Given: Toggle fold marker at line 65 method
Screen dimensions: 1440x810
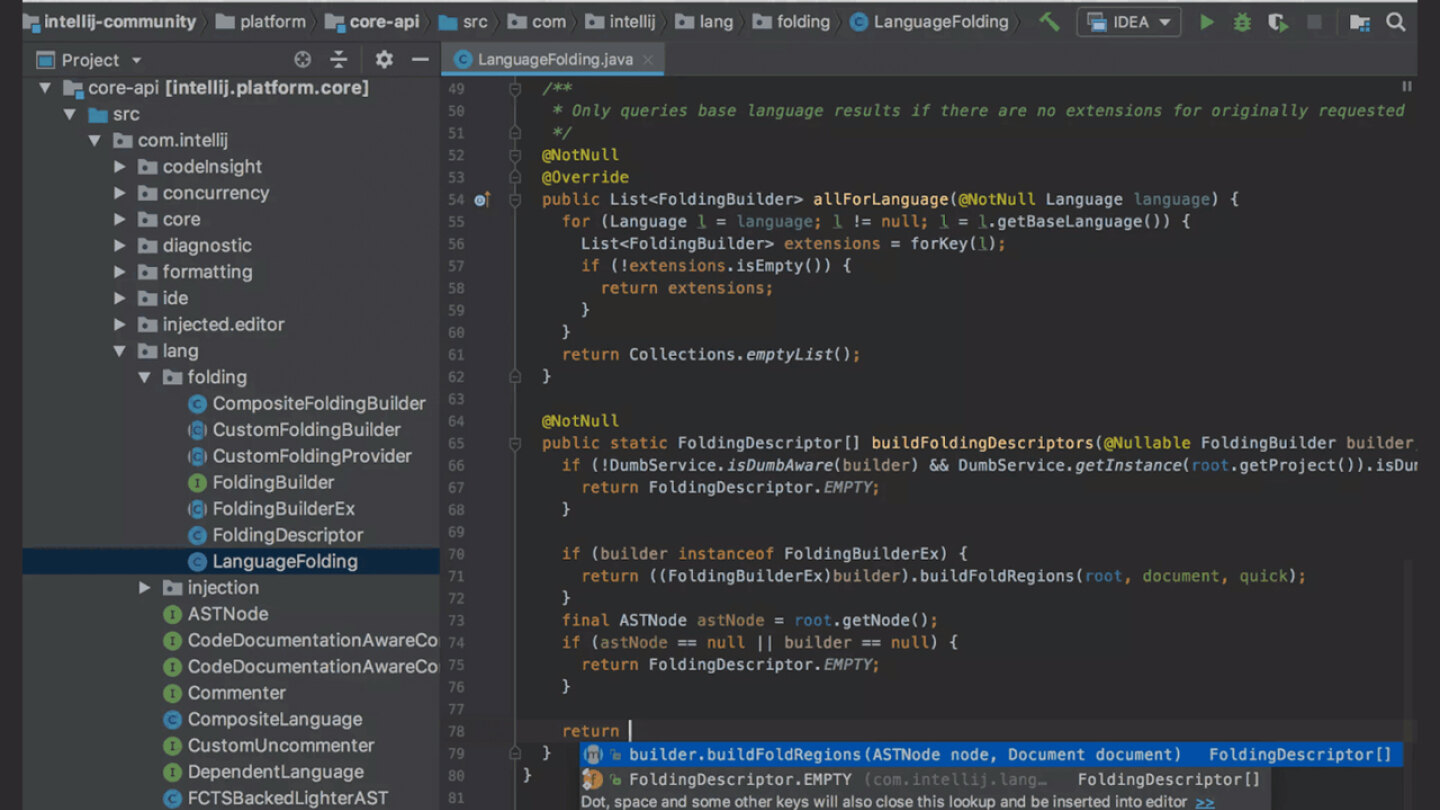Looking at the screenshot, I should [x=515, y=443].
